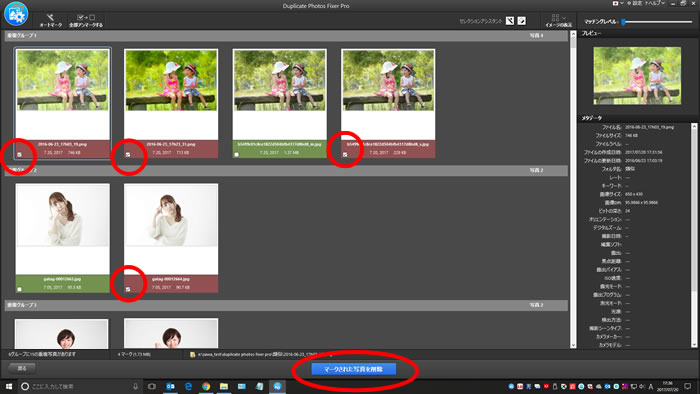The width and height of the screenshot is (700, 394).
Task: Select first thumbnail in duplicate group 3
Action: tap(62, 334)
